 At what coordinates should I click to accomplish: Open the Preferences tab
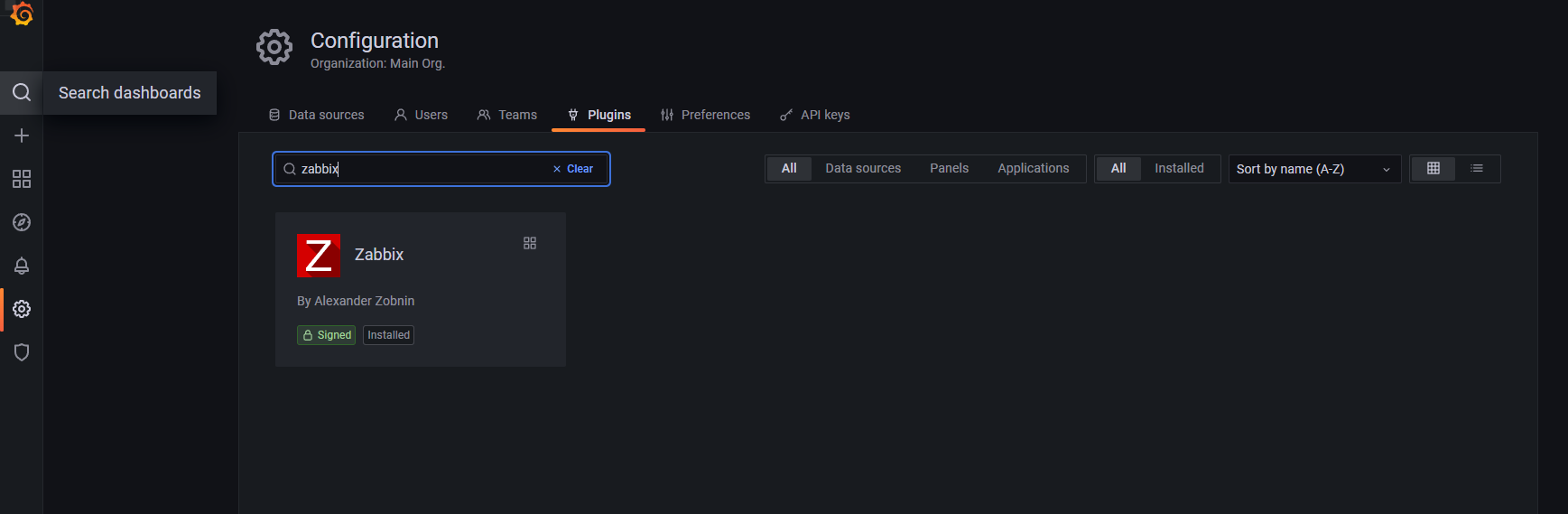[706, 115]
